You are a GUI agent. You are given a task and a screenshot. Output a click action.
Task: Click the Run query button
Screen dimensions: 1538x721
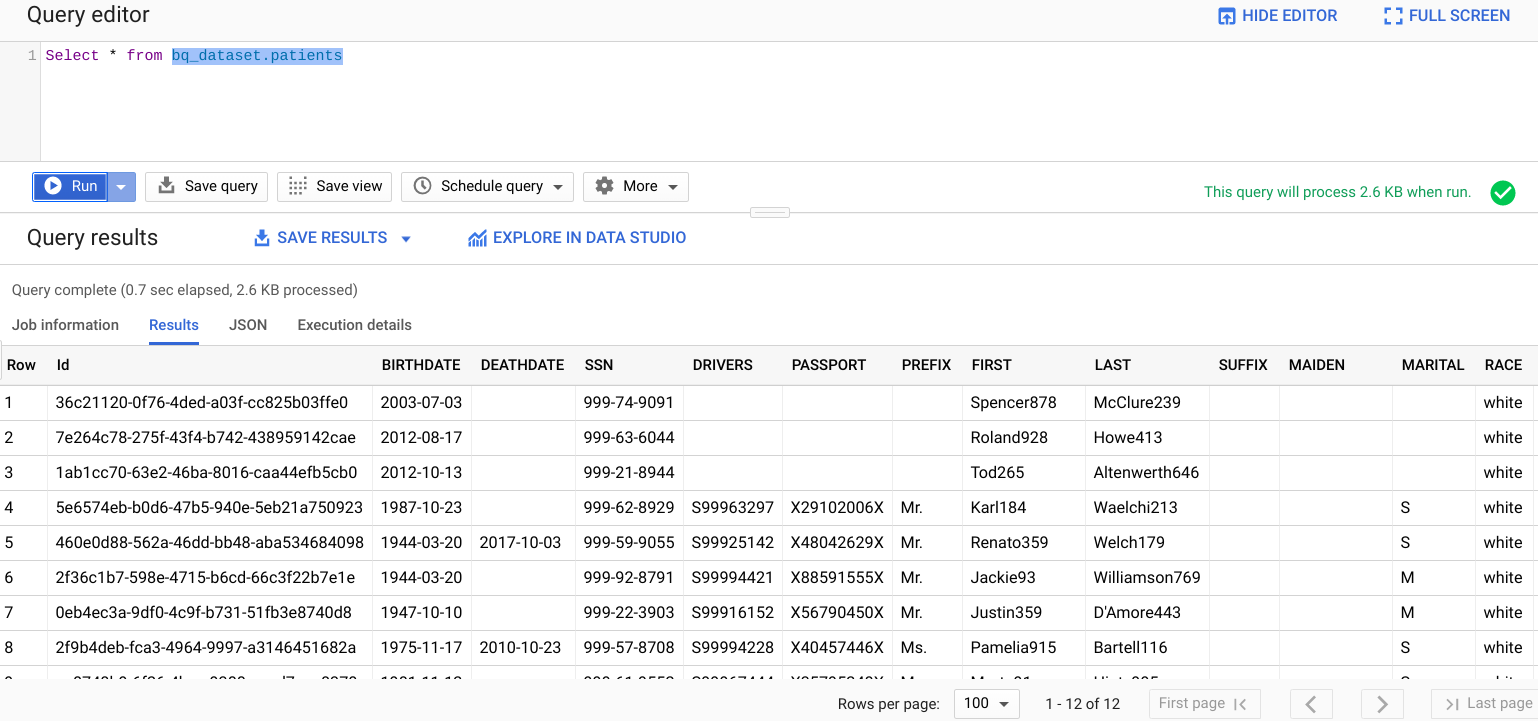coord(71,186)
